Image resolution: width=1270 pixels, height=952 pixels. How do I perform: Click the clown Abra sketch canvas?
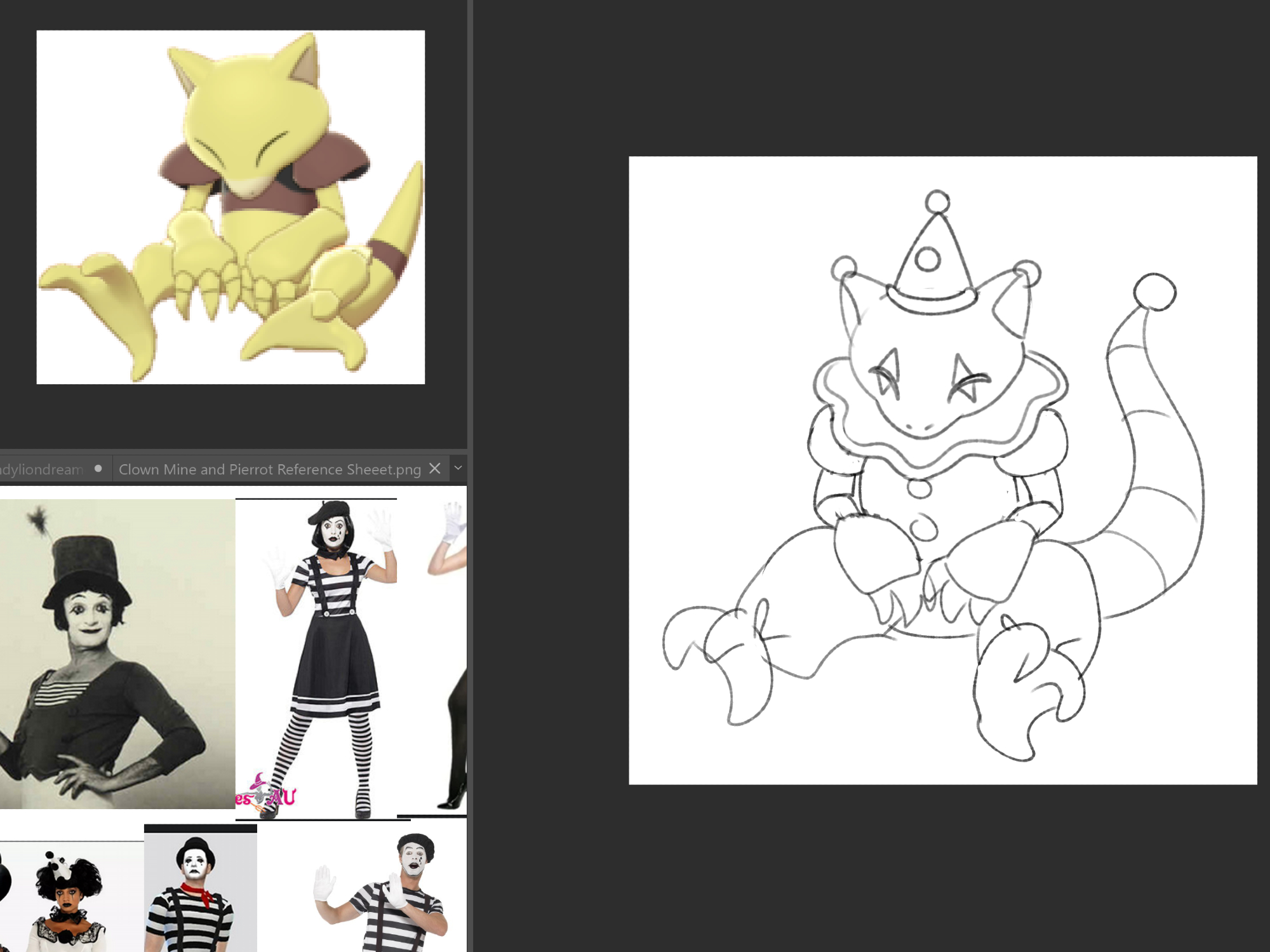point(943,471)
